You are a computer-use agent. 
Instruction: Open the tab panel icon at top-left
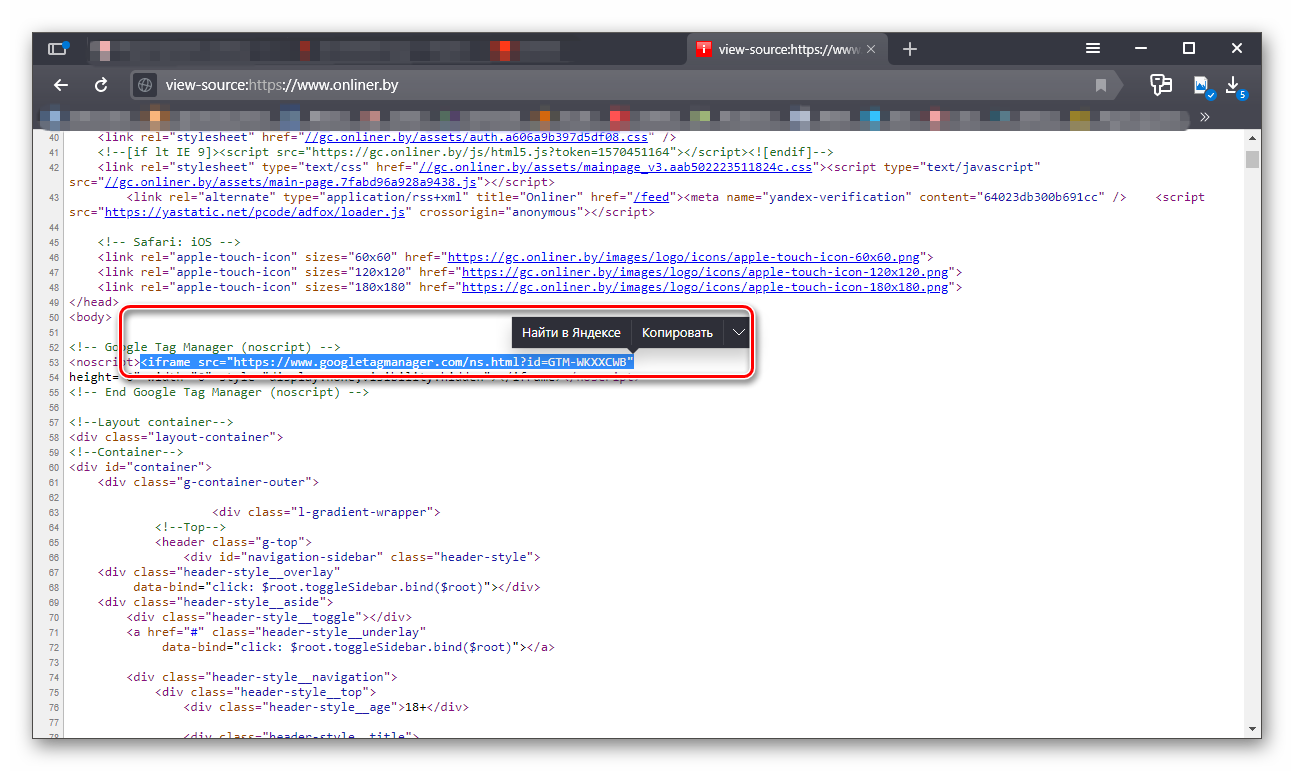pos(57,49)
